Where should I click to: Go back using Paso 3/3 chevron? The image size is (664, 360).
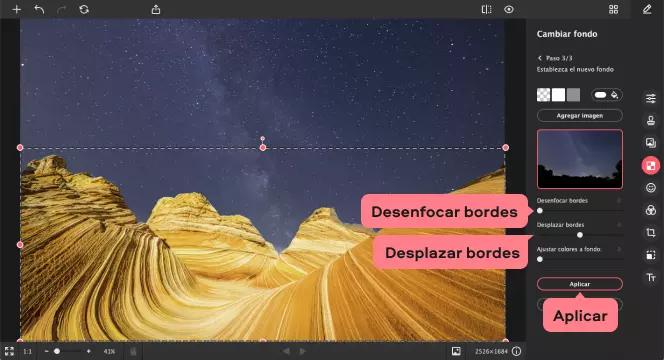click(540, 58)
